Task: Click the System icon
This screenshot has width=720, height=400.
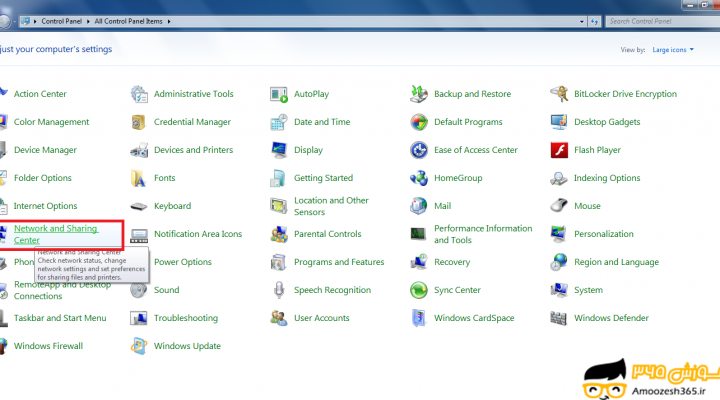Action: (x=559, y=290)
